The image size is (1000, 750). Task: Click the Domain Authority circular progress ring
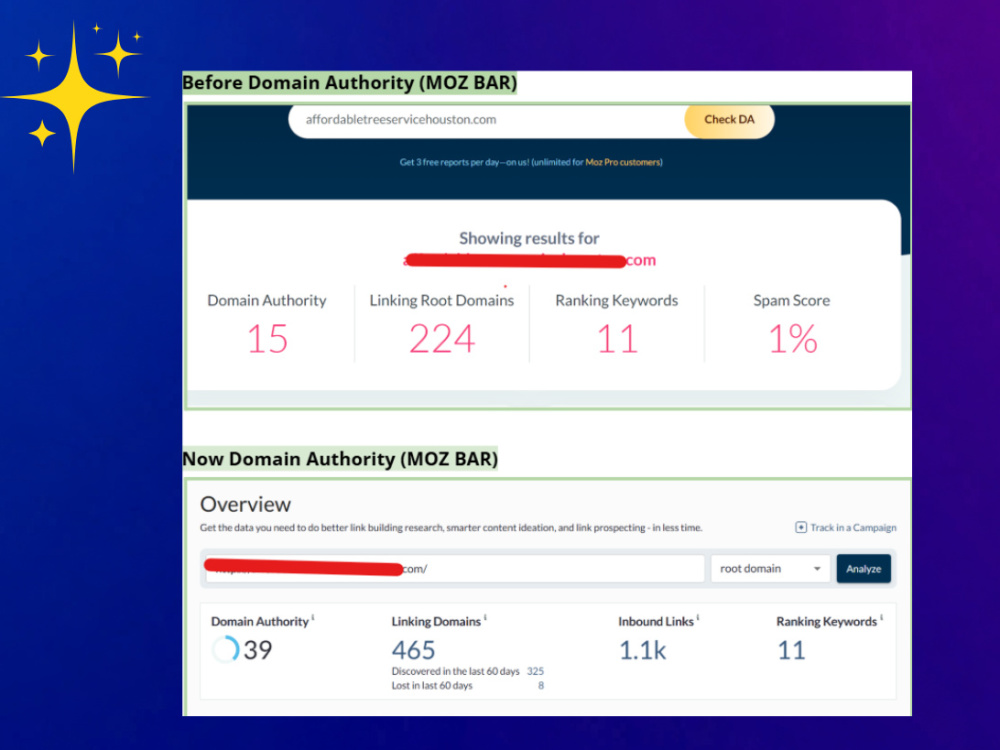(x=225, y=650)
